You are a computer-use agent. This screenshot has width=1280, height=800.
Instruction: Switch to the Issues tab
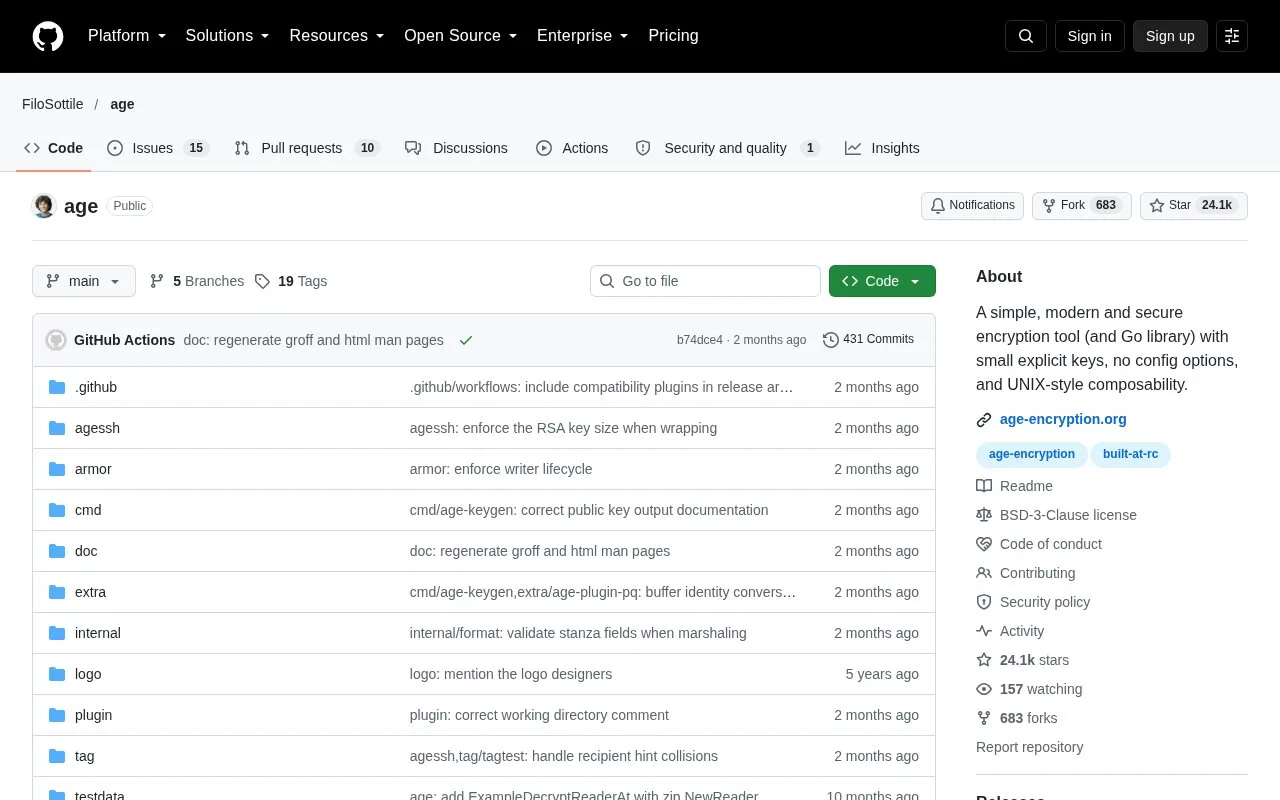(x=157, y=148)
